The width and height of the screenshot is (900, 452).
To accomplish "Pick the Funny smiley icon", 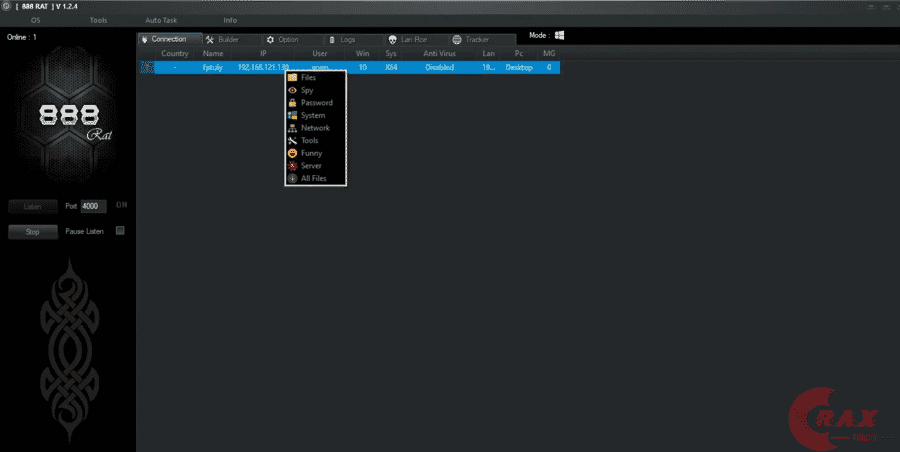I will [292, 153].
